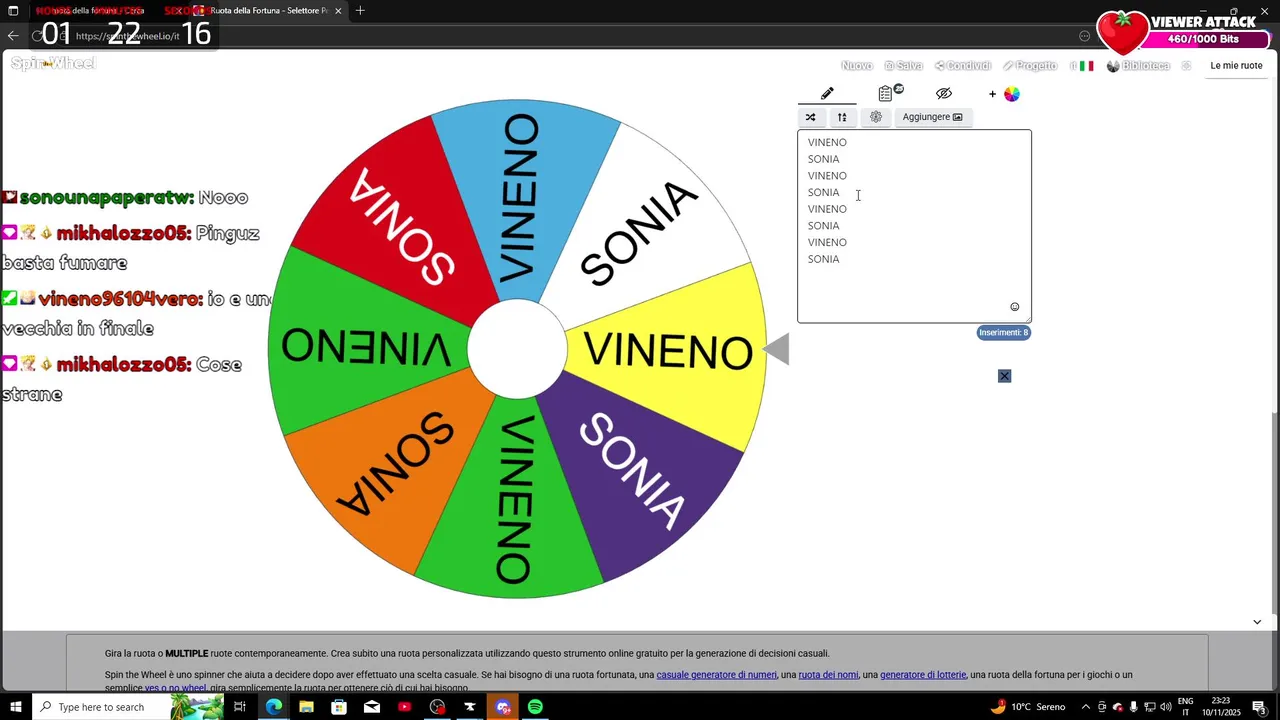
Task: Change language via Italian flag
Action: point(1086,66)
